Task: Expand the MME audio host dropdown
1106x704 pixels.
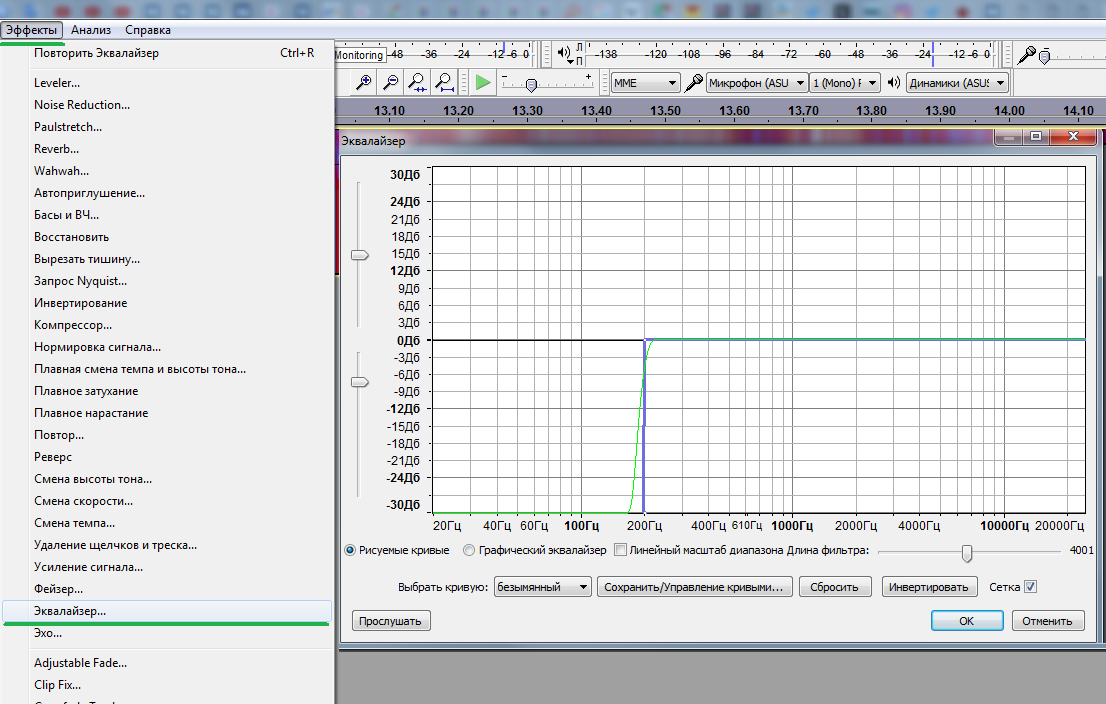Action: (645, 83)
